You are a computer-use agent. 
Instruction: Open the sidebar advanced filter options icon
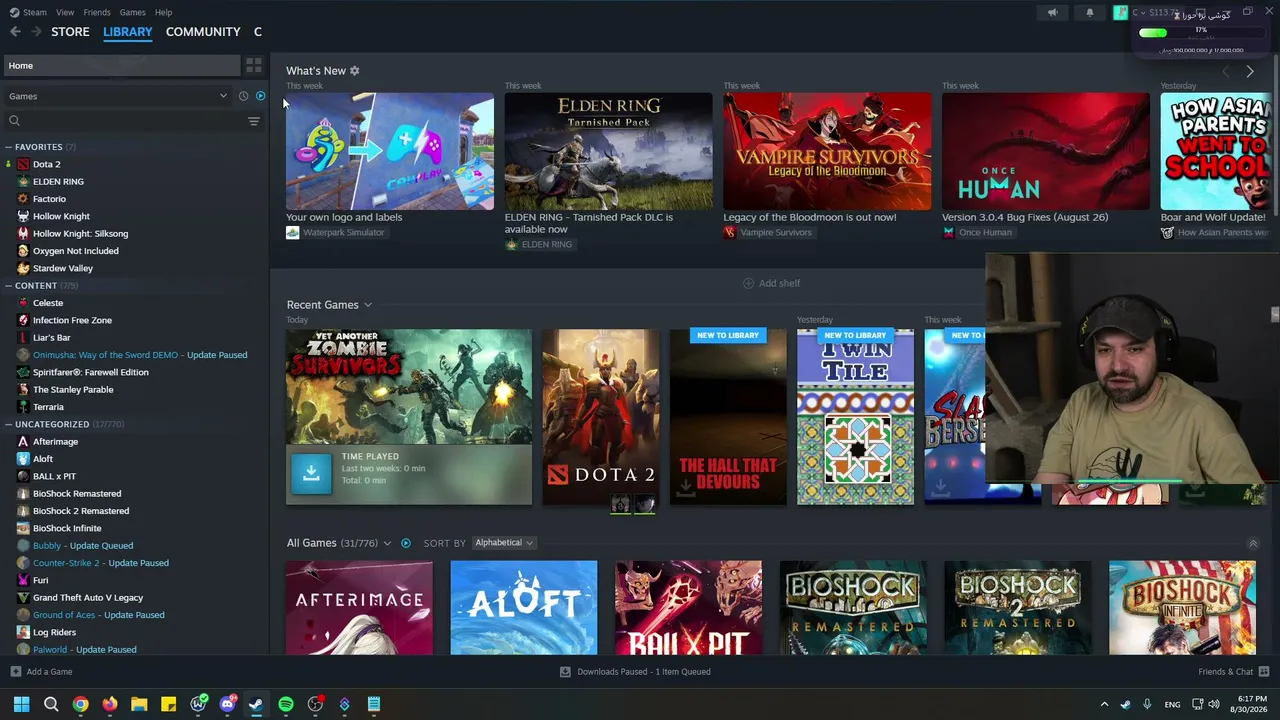254,121
